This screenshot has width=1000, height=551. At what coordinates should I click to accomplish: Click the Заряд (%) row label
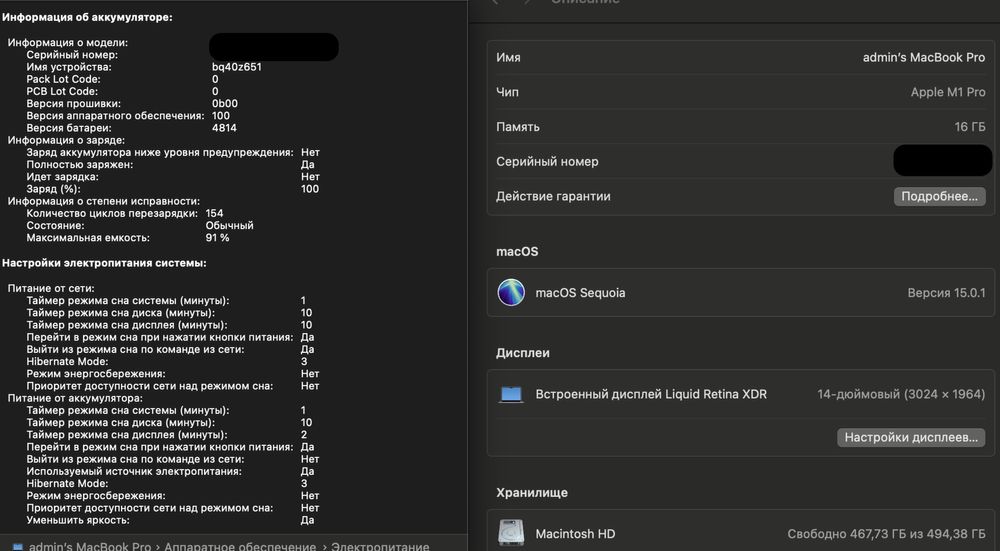click(x=53, y=189)
